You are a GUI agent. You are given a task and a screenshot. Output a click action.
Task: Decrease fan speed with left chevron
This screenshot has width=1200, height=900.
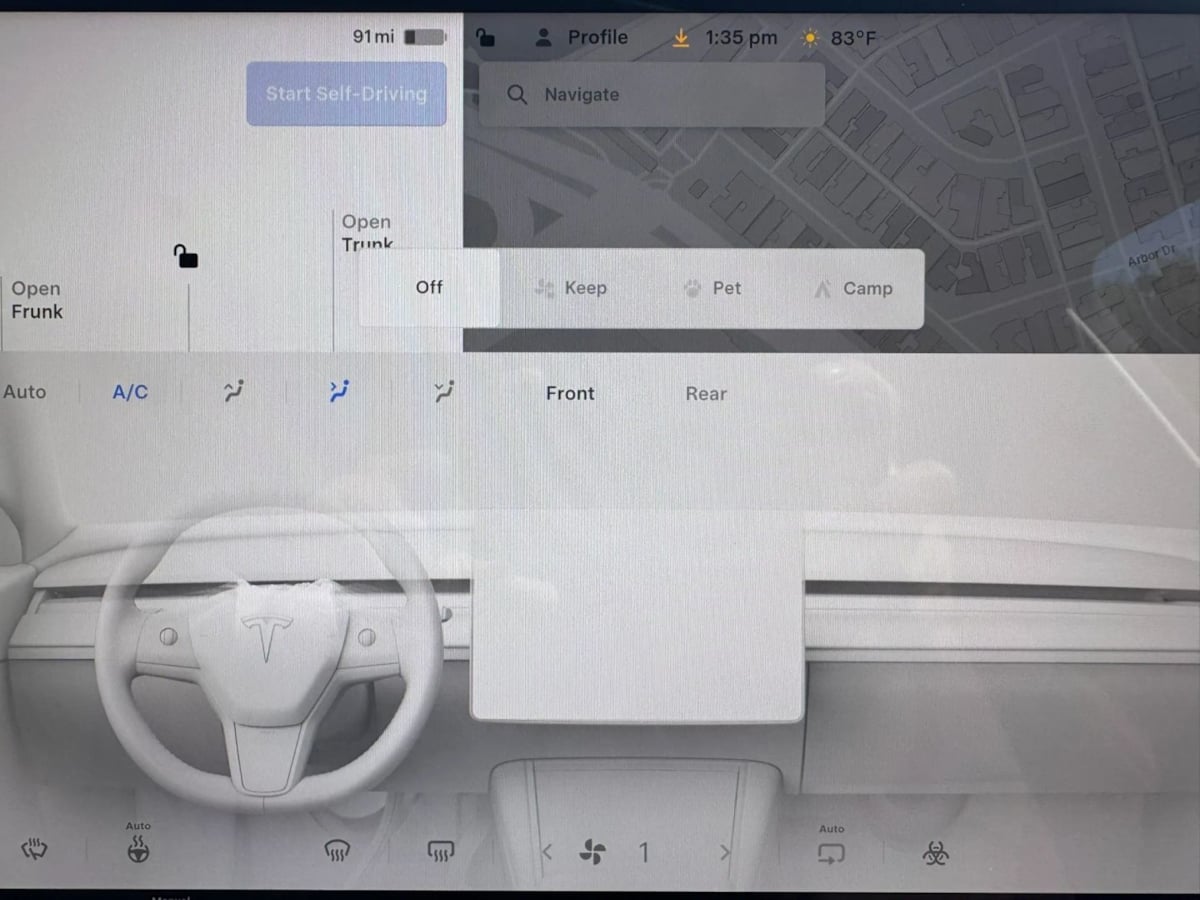tap(546, 853)
